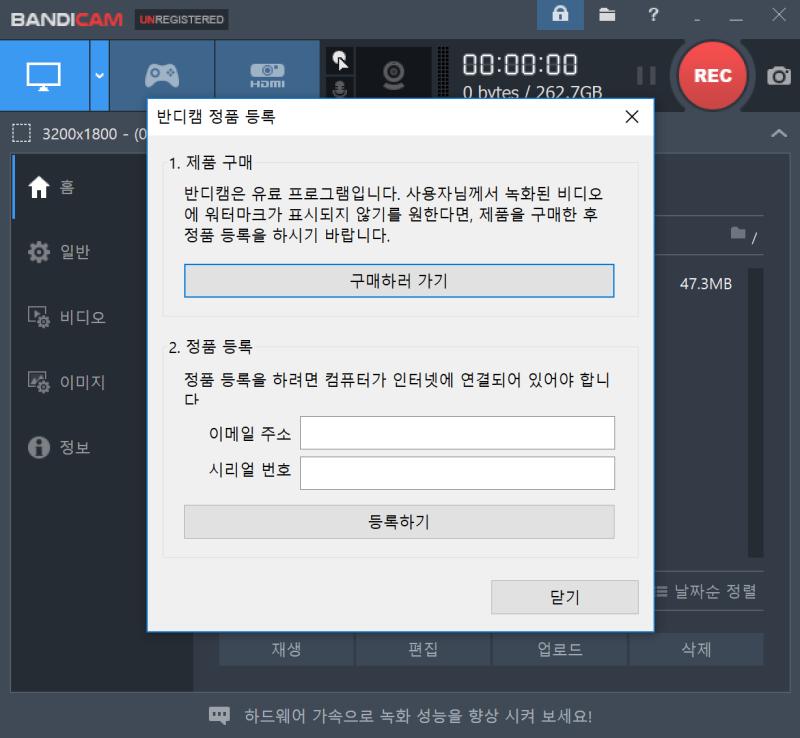800x738 pixels.
Task: Collapse the panel with the up chevron
Action: [779, 134]
